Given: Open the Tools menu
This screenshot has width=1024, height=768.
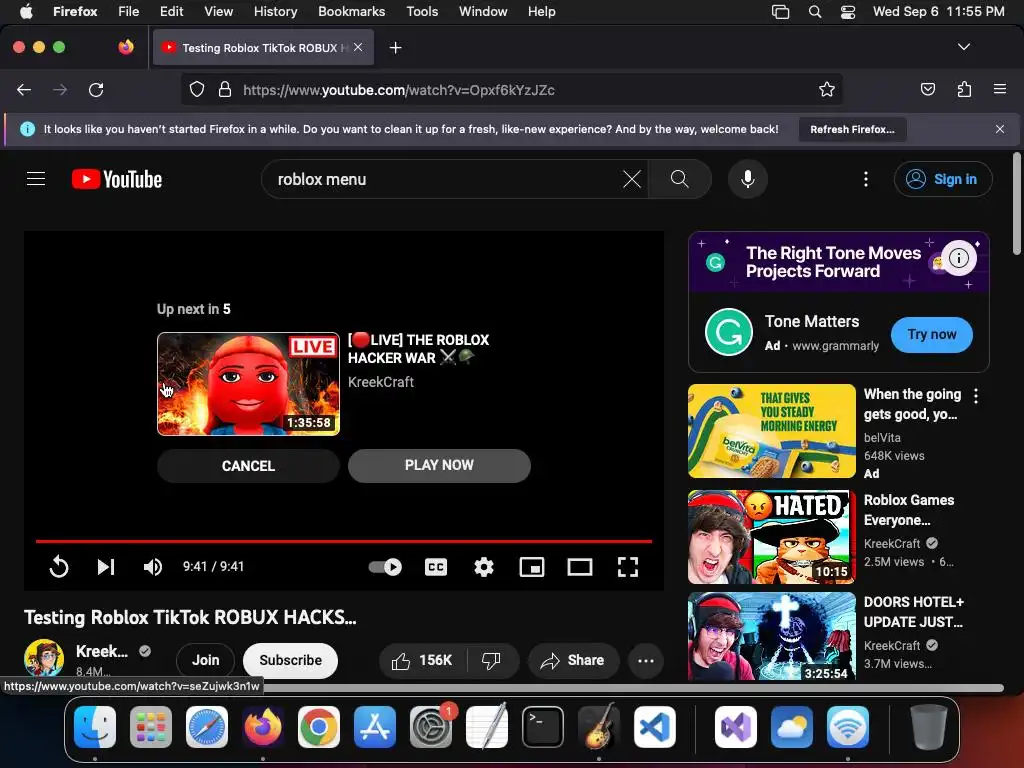Looking at the screenshot, I should click(x=422, y=11).
